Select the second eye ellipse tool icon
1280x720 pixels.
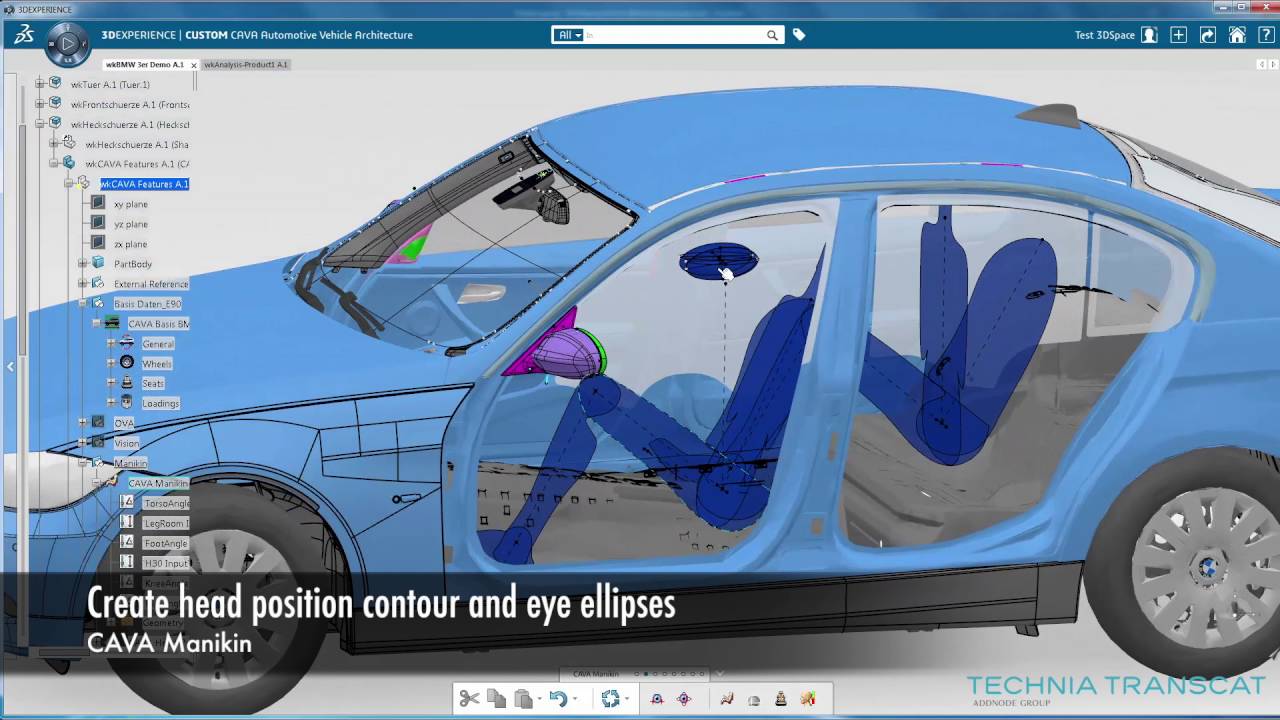(x=684, y=699)
